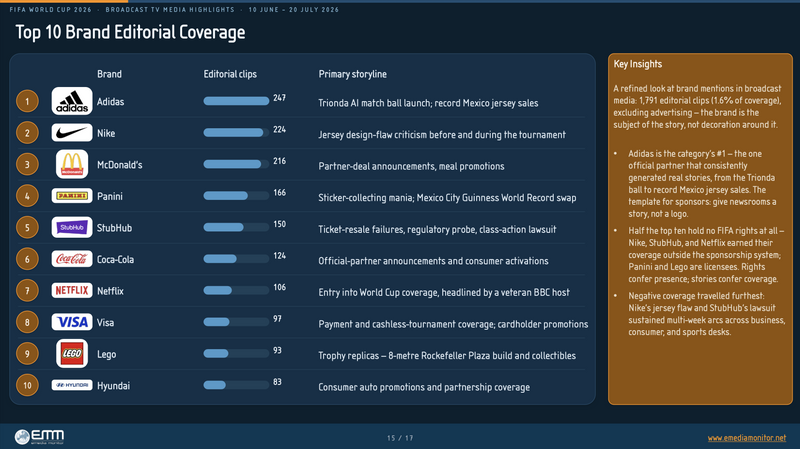Click the 'Key Insights' heading
This screenshot has height=449, width=800.
coord(638,64)
